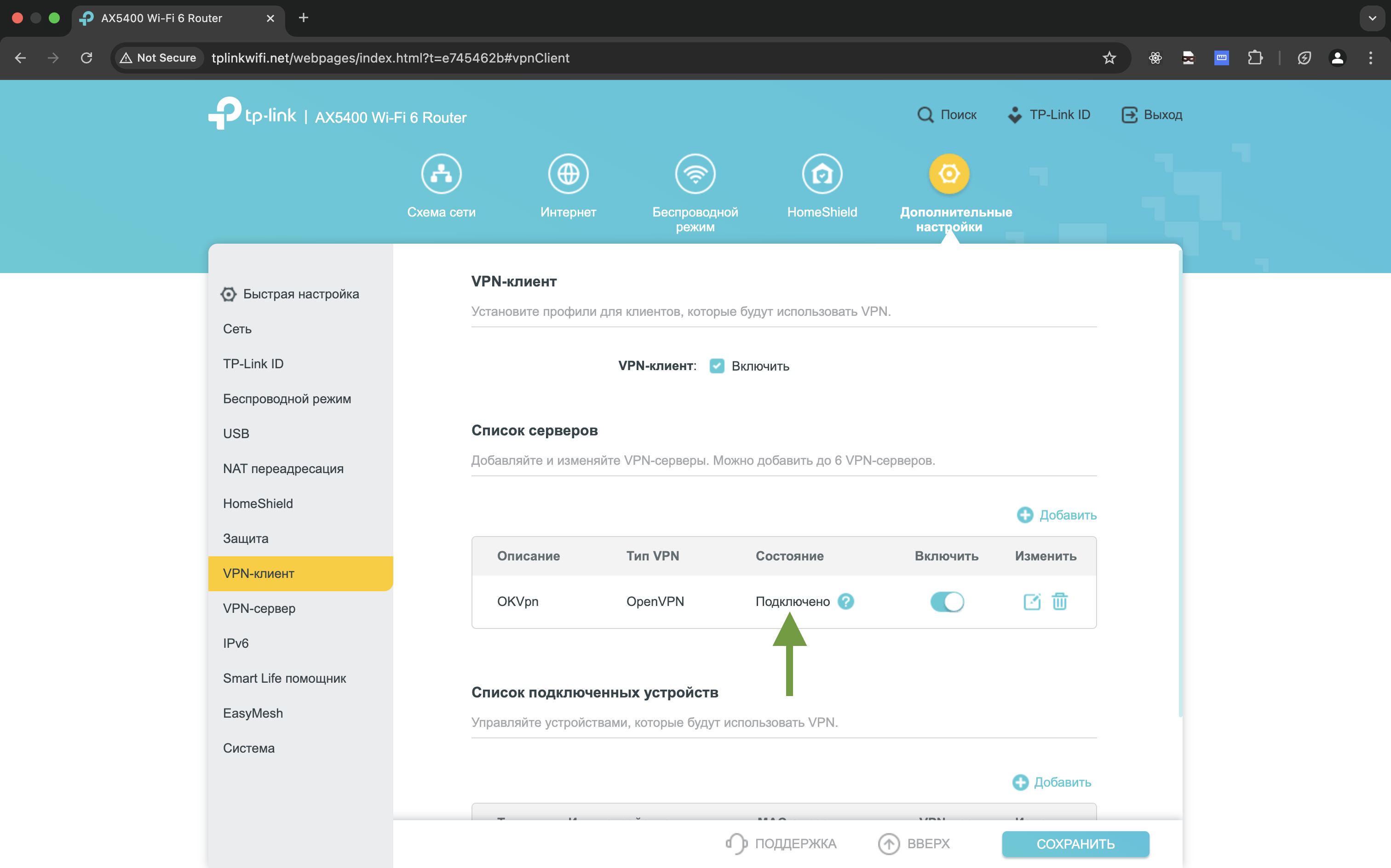The height and width of the screenshot is (868, 1391).
Task: Open the HomeShield shield icon
Action: [x=822, y=173]
